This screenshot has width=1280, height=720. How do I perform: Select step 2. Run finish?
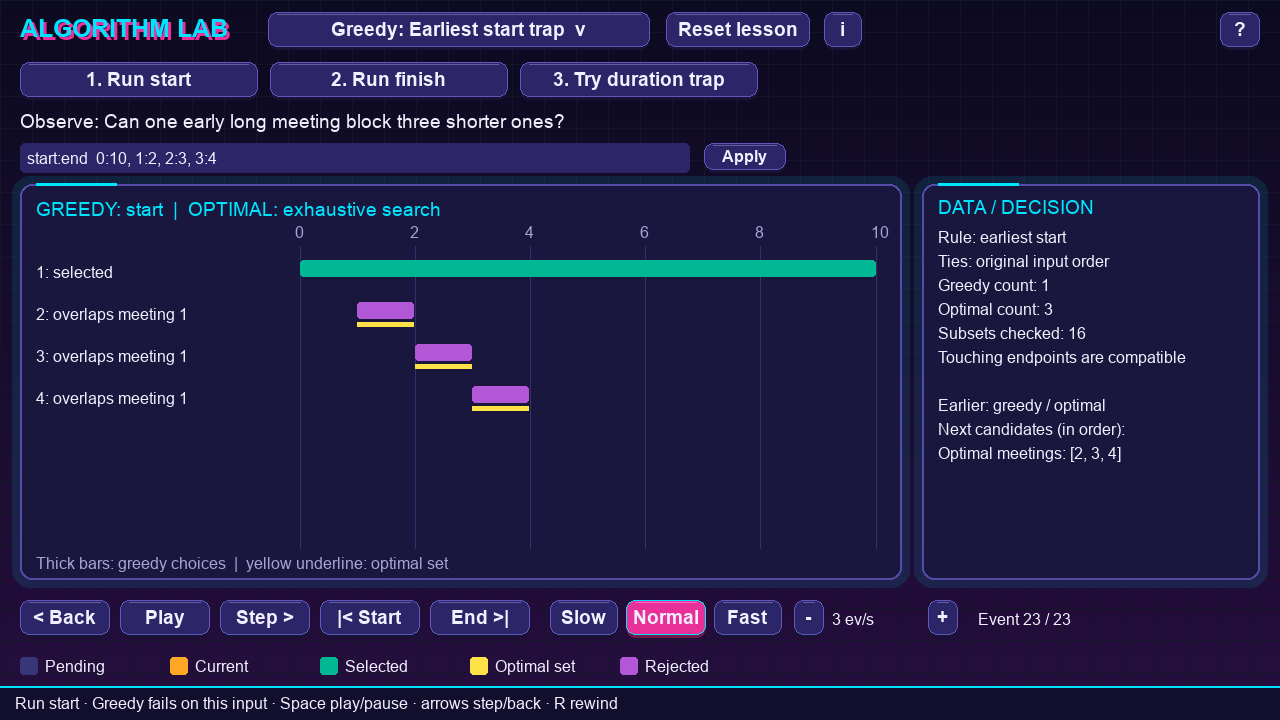[389, 80]
